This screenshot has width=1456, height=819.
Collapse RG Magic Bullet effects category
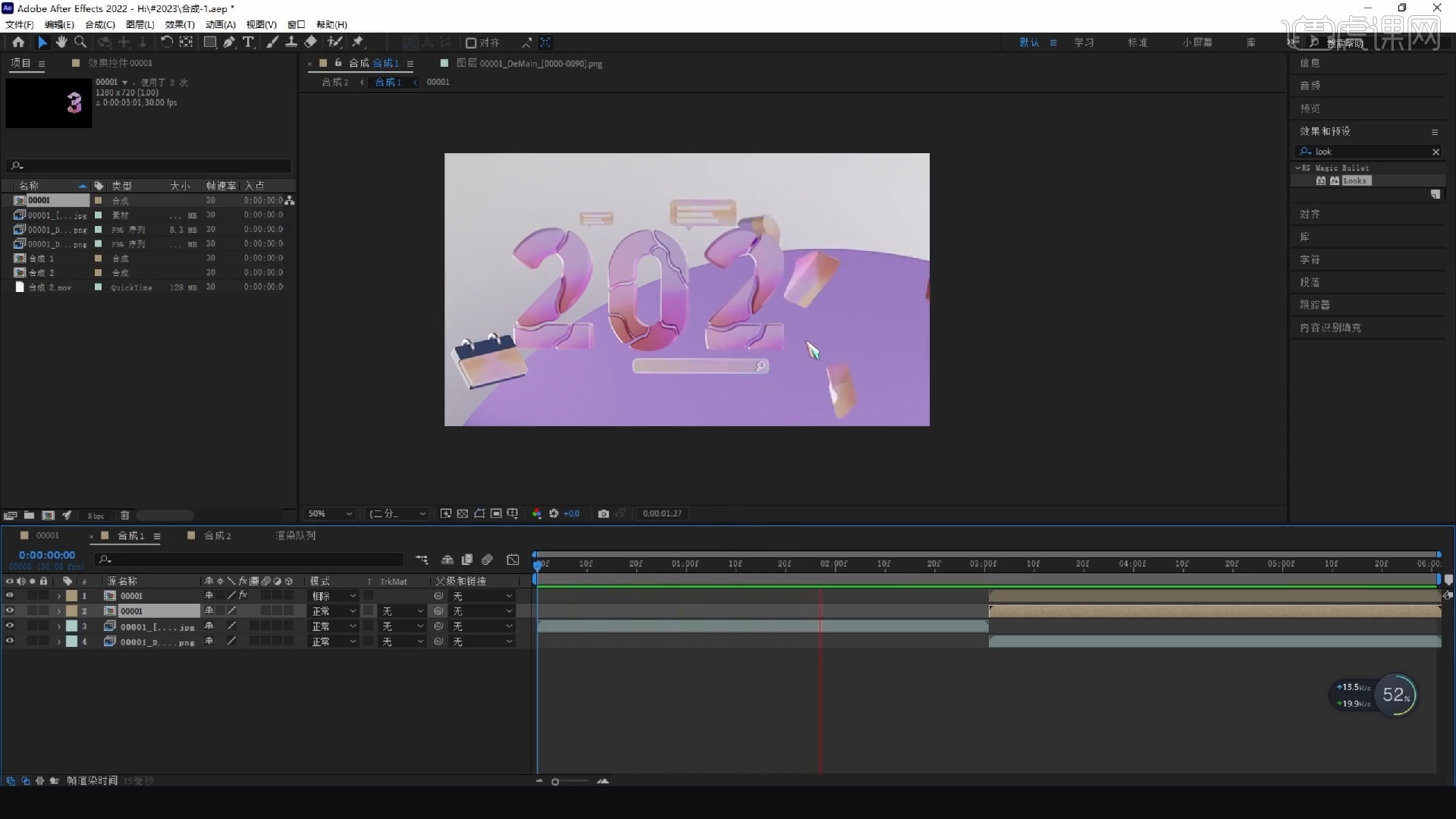[x=1298, y=168]
